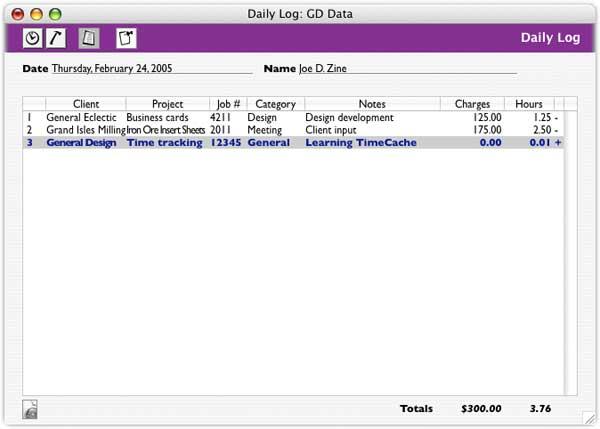Click the Client column header
The width and height of the screenshot is (600, 429).
(86, 104)
